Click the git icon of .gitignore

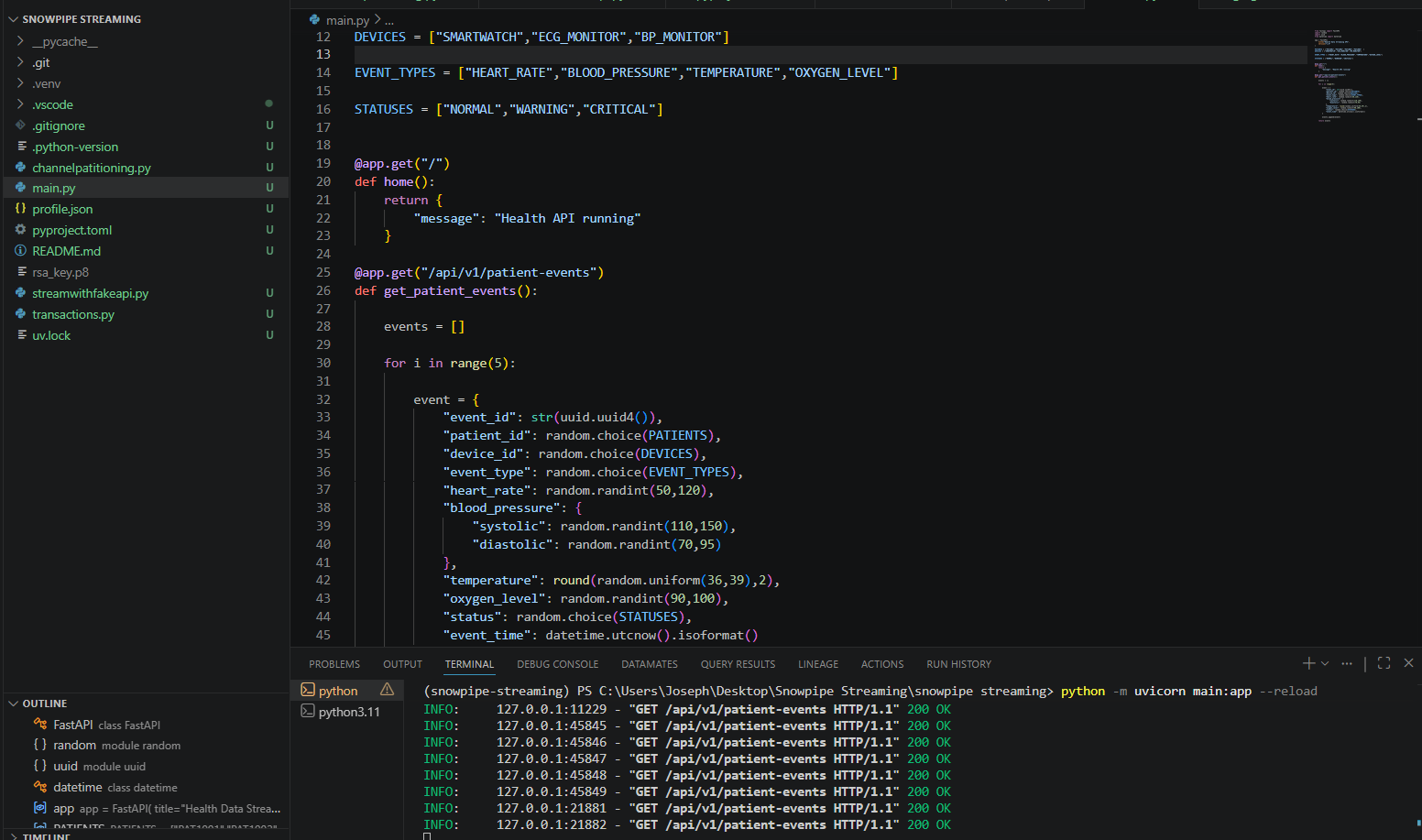pyautogui.click(x=20, y=125)
